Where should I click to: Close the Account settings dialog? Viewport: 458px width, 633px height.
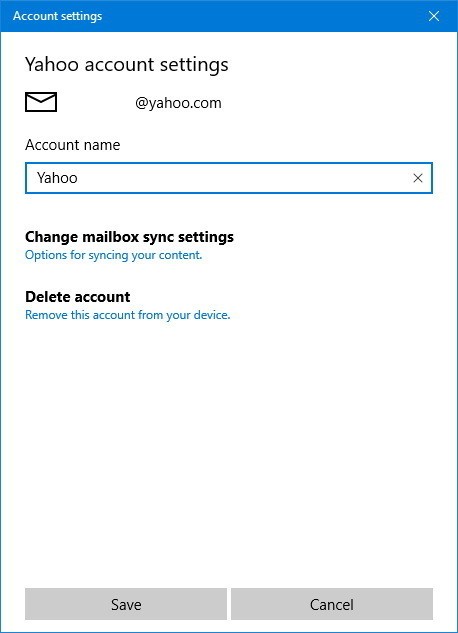coord(434,16)
